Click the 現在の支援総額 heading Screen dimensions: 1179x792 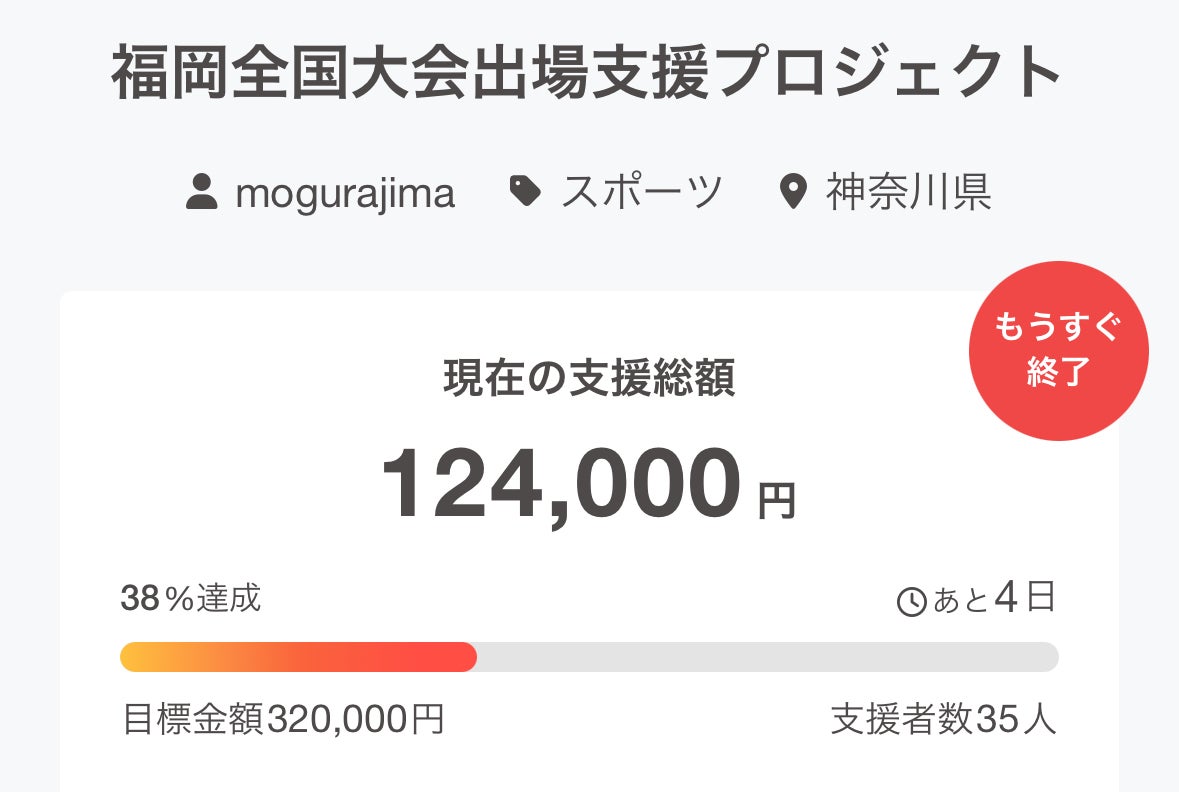tap(589, 378)
